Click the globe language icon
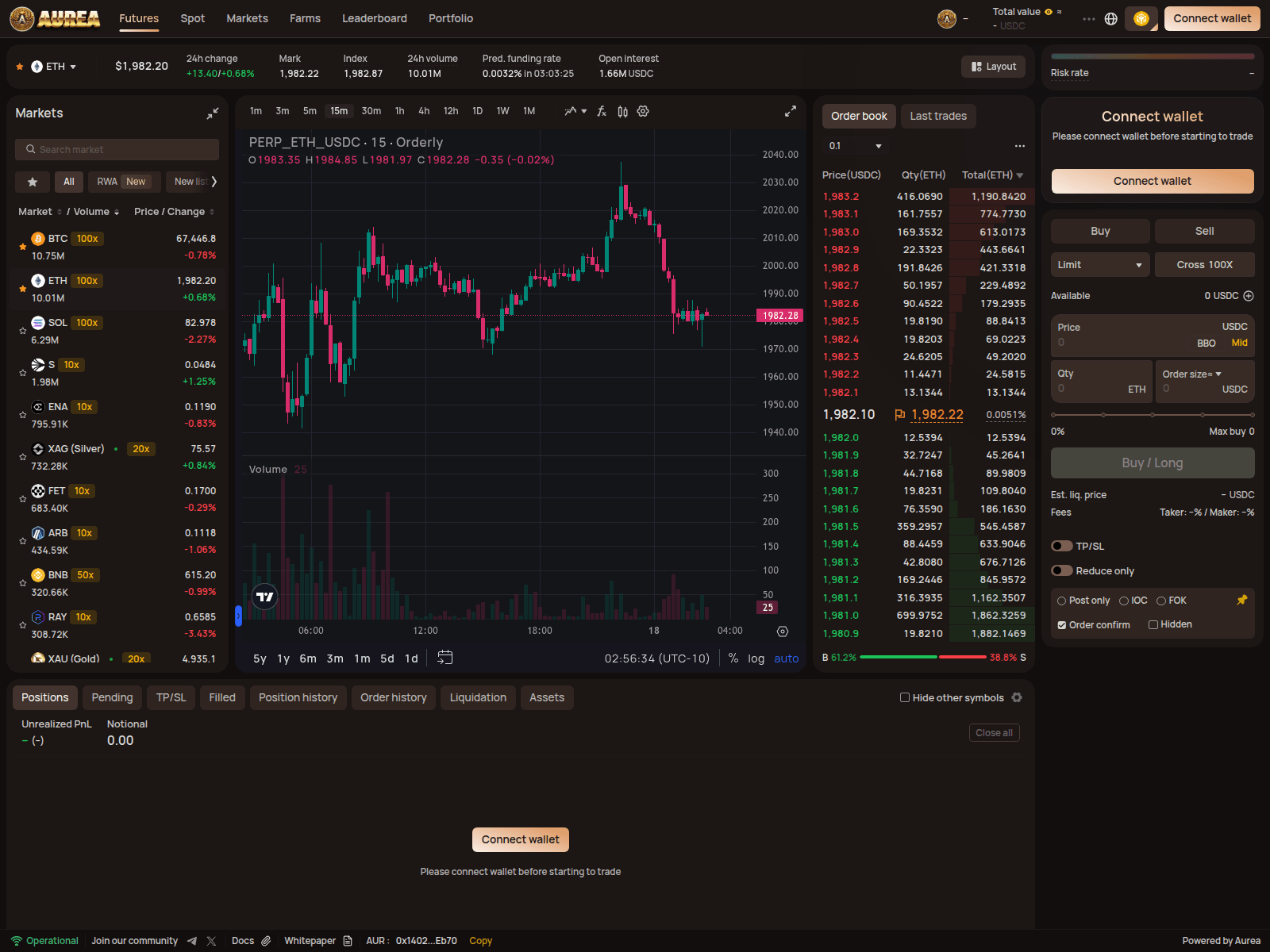The image size is (1270, 952). pyautogui.click(x=1111, y=19)
